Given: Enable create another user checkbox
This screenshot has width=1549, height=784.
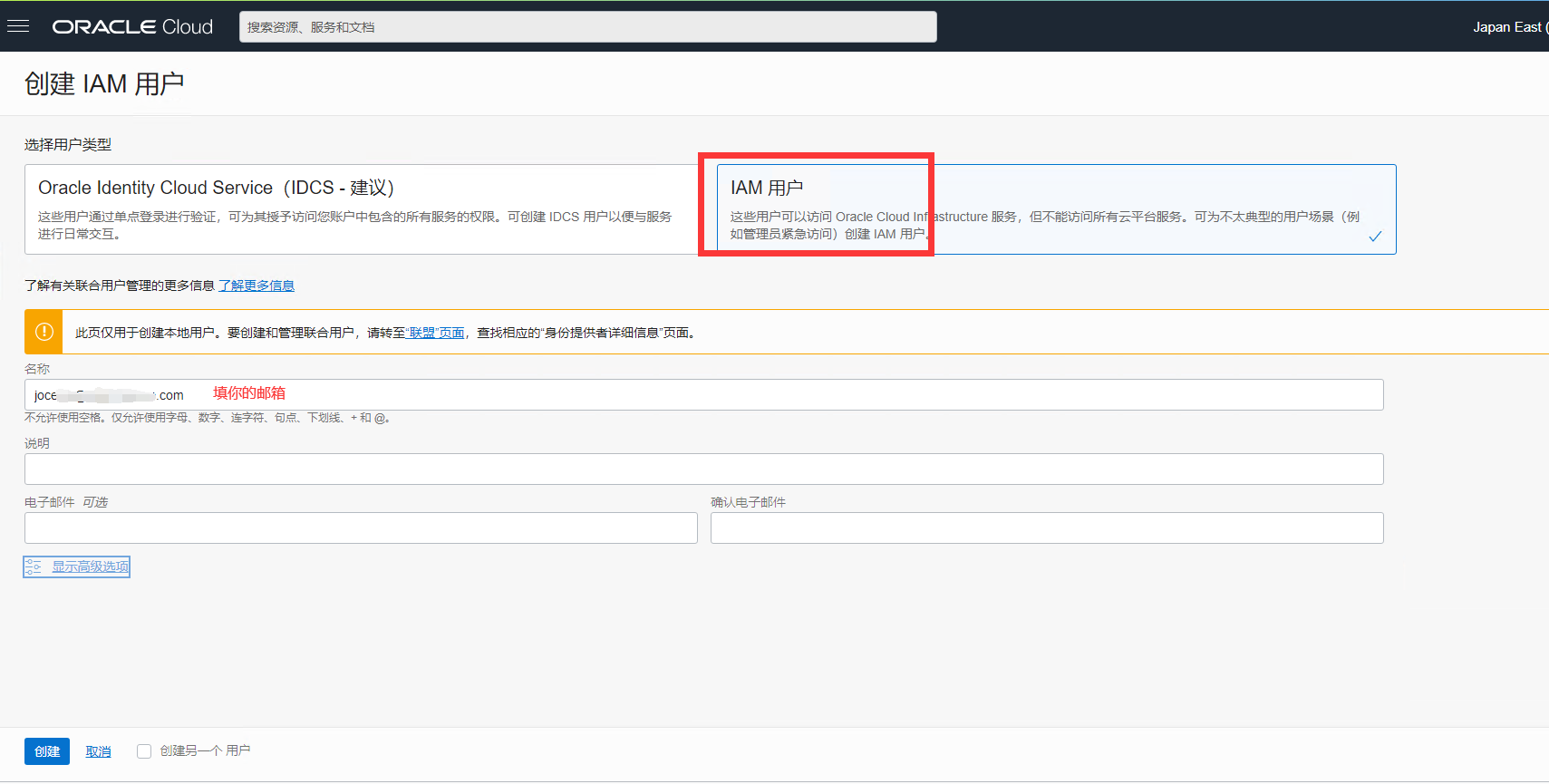Looking at the screenshot, I should tap(144, 751).
